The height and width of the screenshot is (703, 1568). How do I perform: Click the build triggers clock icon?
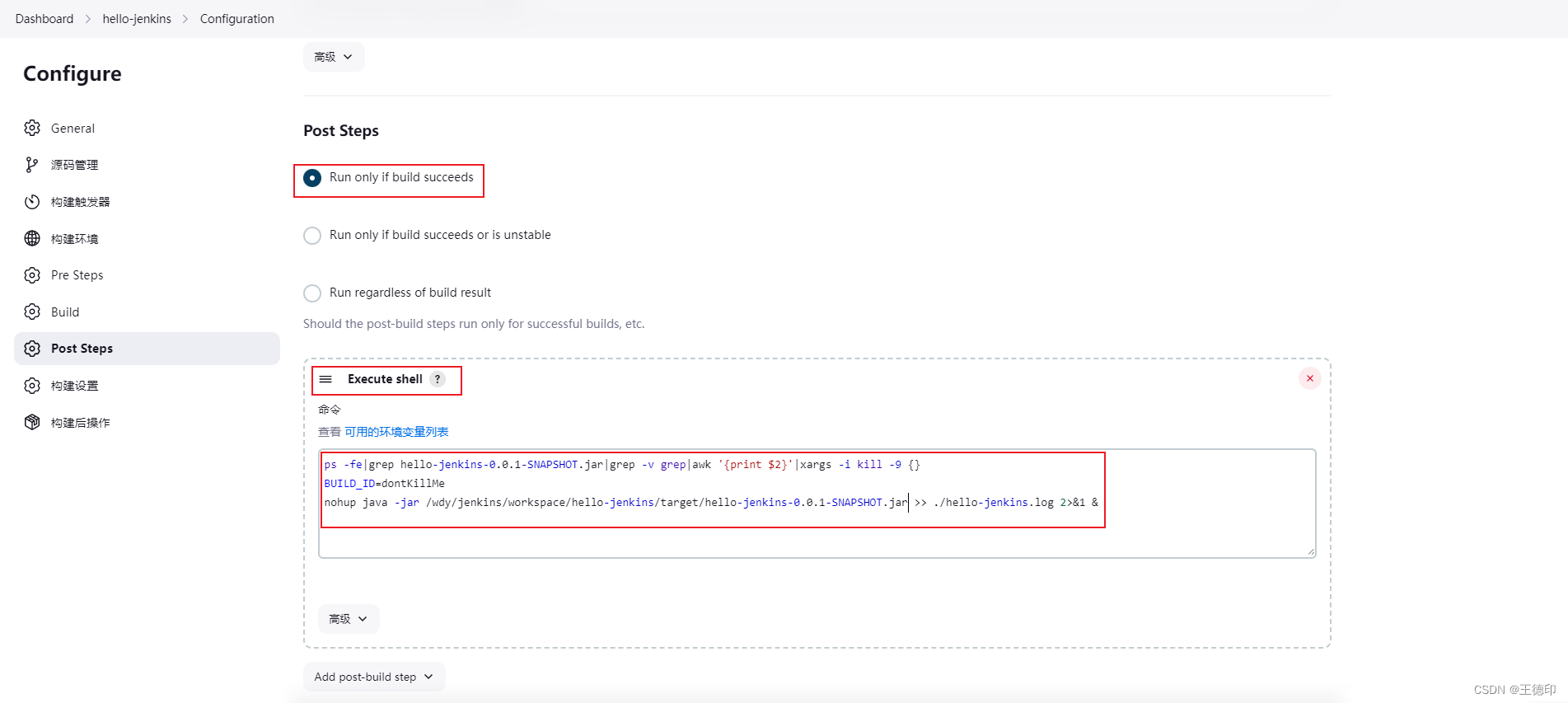[32, 202]
